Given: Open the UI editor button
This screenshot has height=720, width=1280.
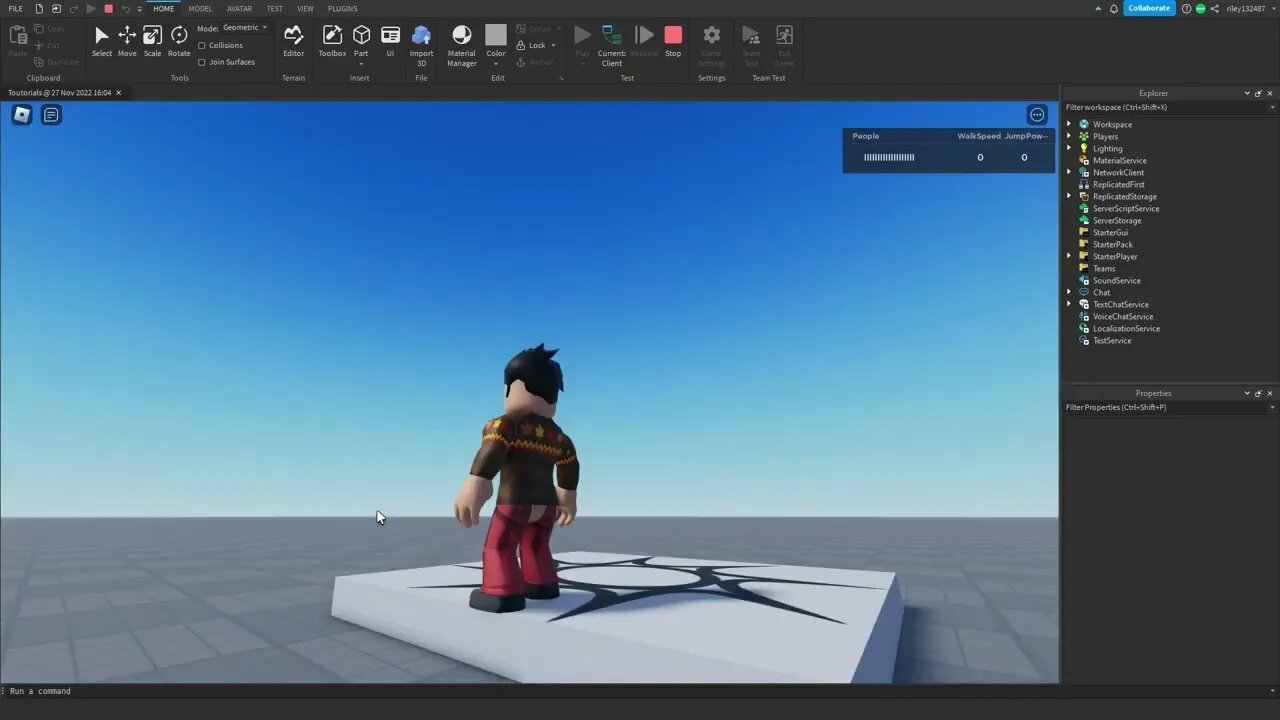Looking at the screenshot, I should (390, 41).
